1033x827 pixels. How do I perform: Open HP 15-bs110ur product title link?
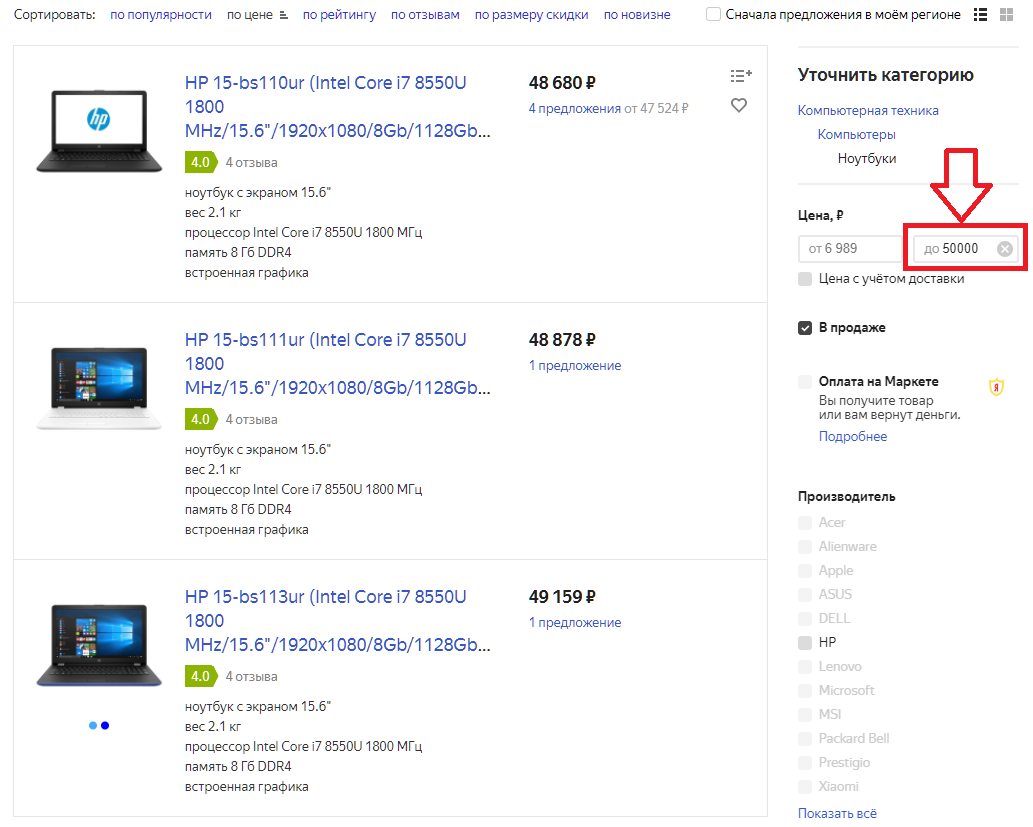tap(338, 107)
